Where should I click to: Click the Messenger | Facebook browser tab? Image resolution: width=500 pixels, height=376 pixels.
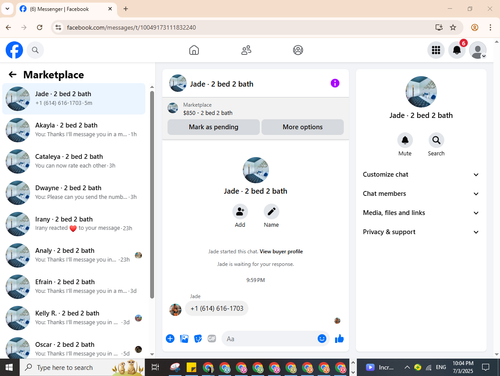click(x=66, y=9)
